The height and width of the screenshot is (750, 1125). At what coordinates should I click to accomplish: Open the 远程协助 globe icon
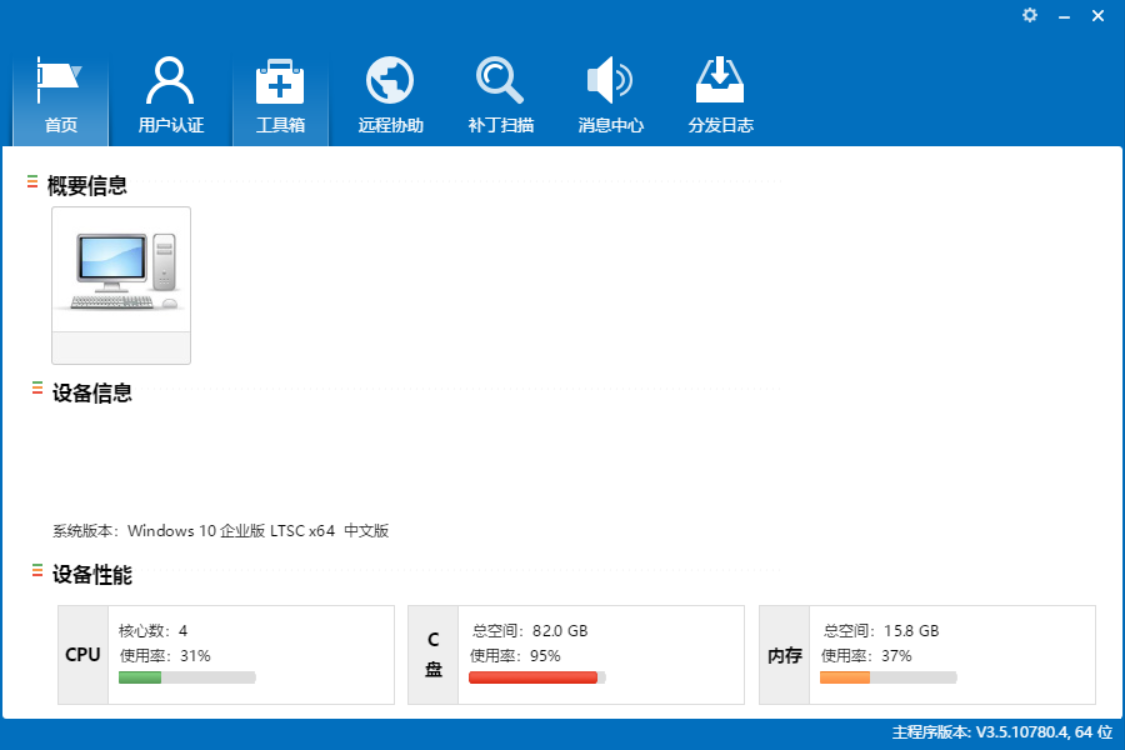pos(390,80)
